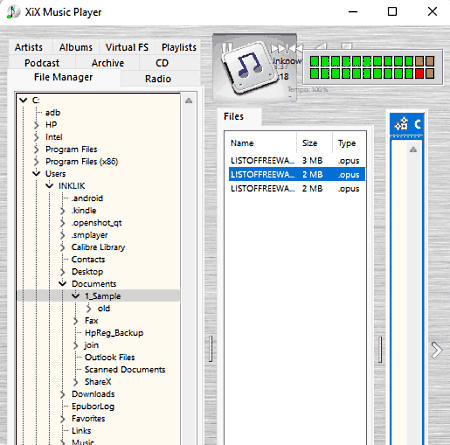Expand the old subfolder

click(88, 308)
